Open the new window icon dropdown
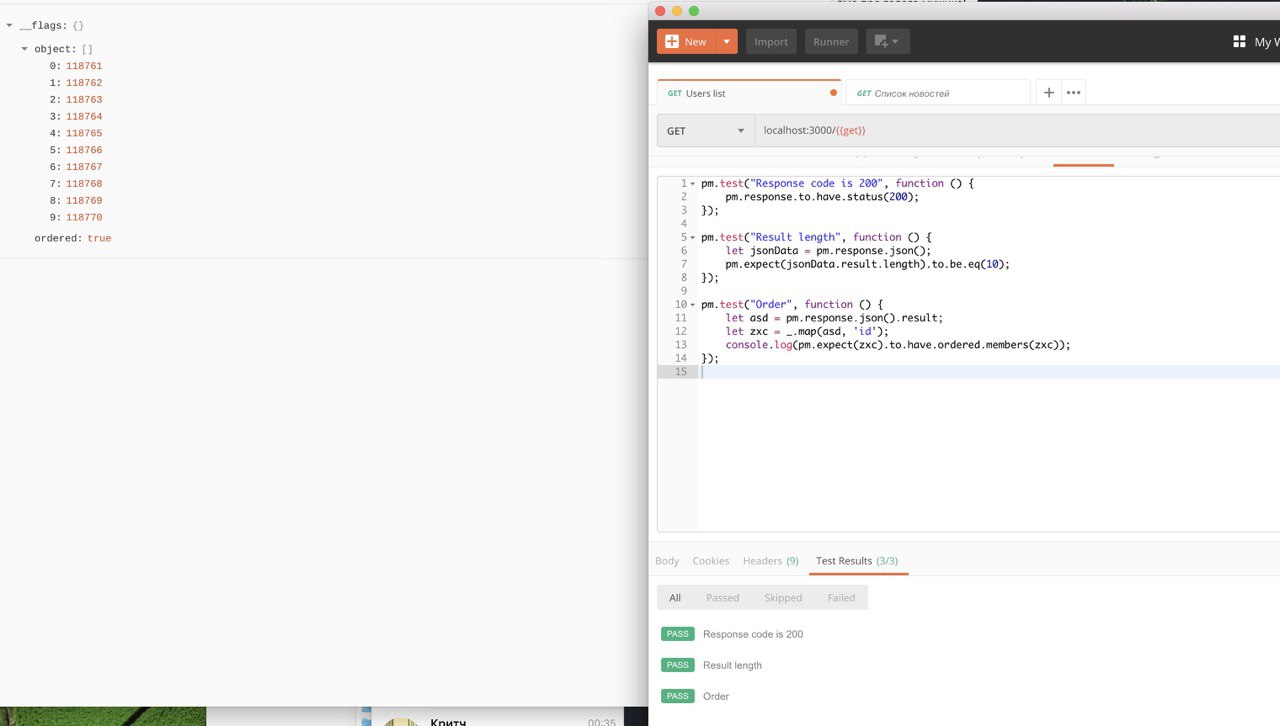This screenshot has height=726, width=1280. tap(887, 41)
